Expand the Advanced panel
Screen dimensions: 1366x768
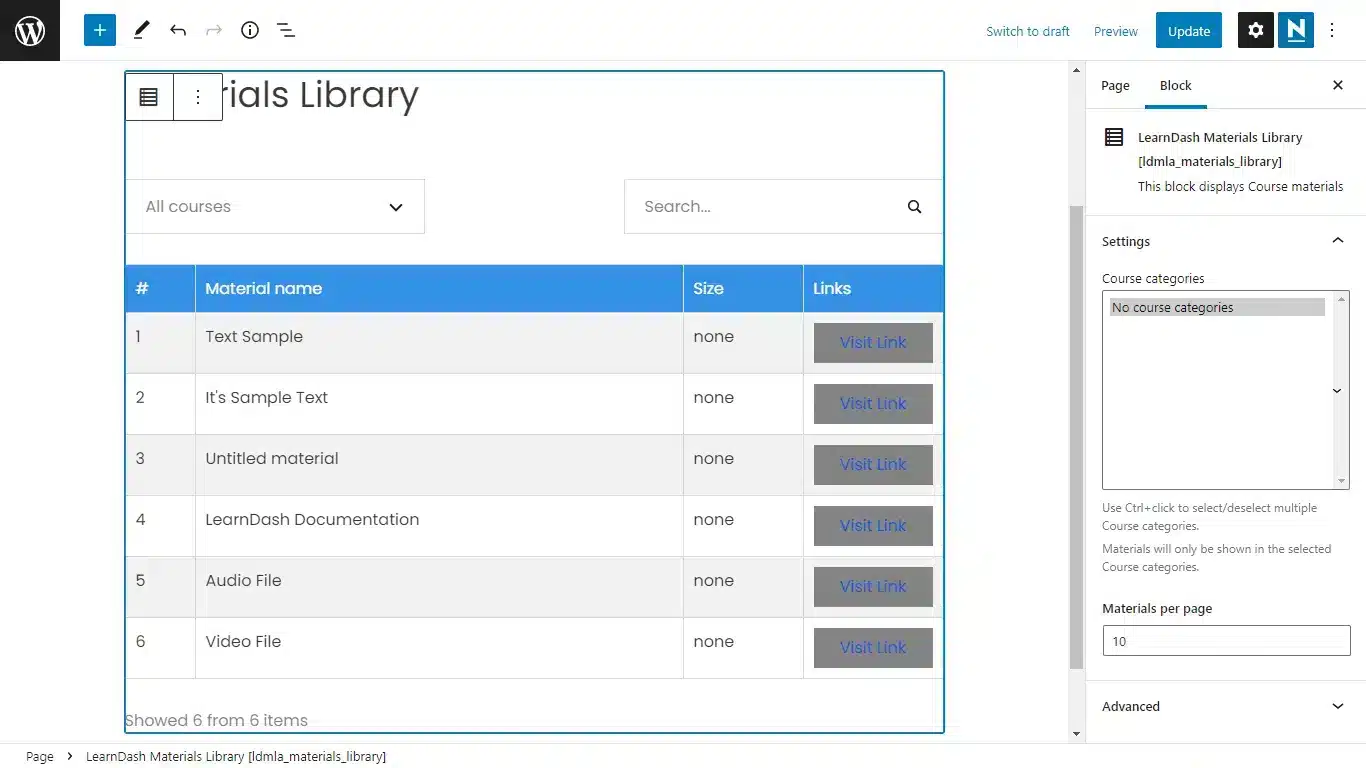[x=1226, y=706]
